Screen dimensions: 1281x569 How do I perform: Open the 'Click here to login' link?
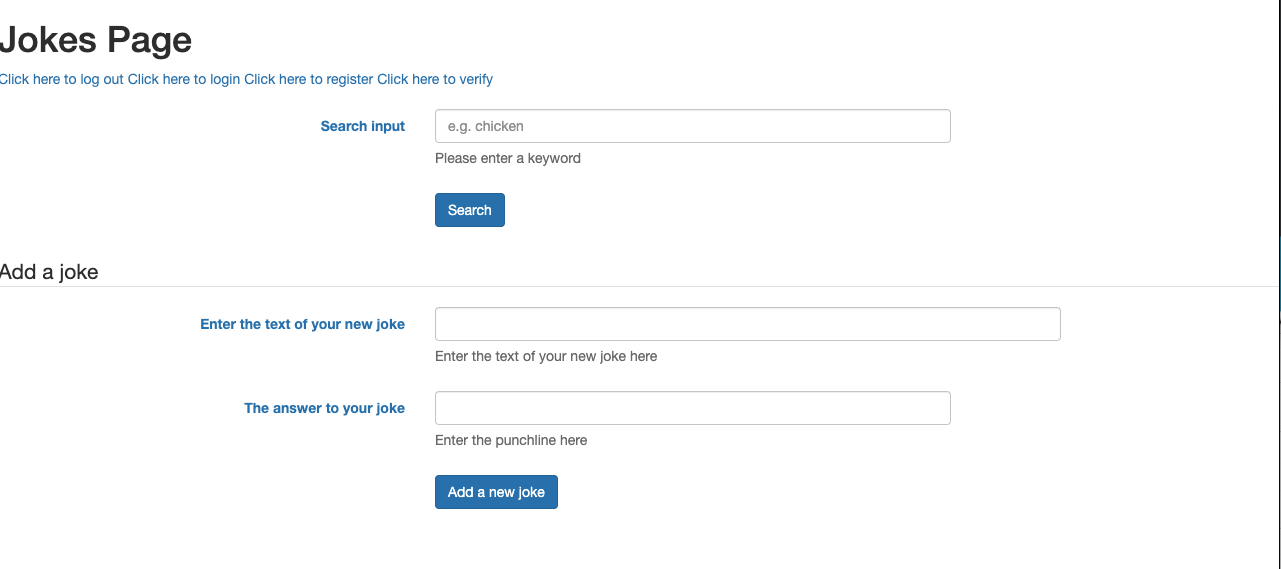pos(184,79)
